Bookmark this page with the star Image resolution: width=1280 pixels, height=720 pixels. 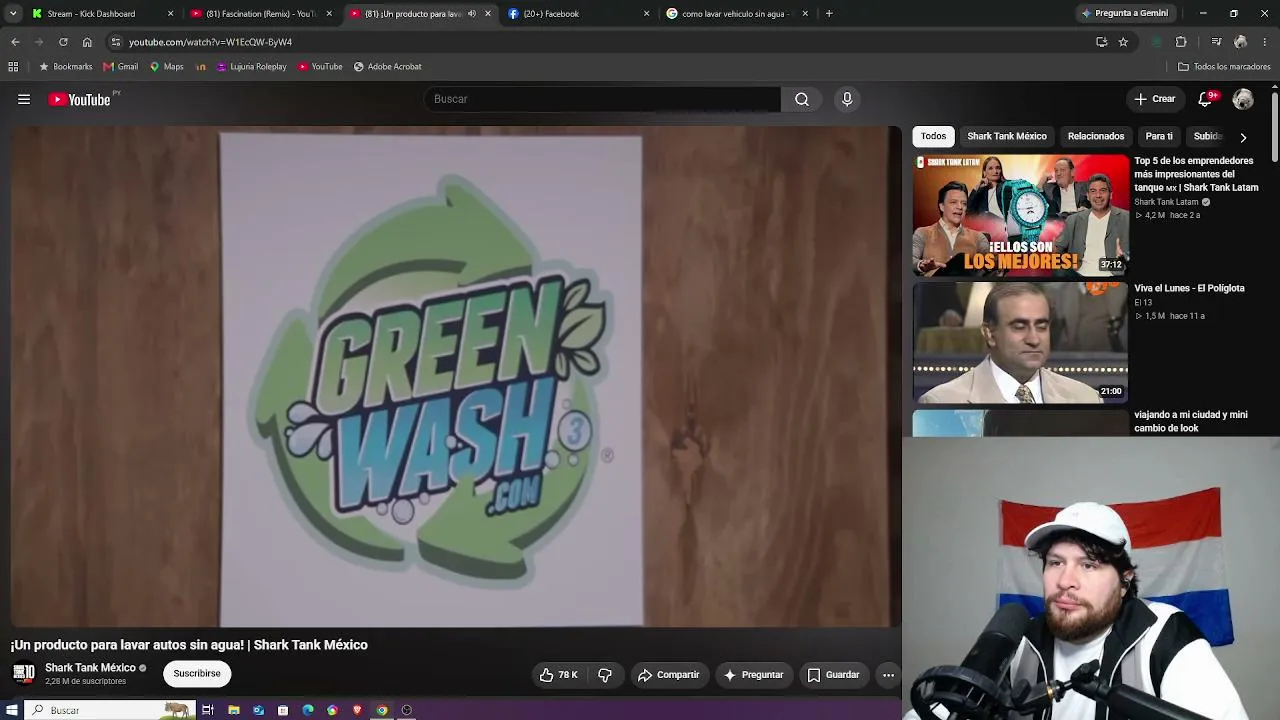(1123, 42)
